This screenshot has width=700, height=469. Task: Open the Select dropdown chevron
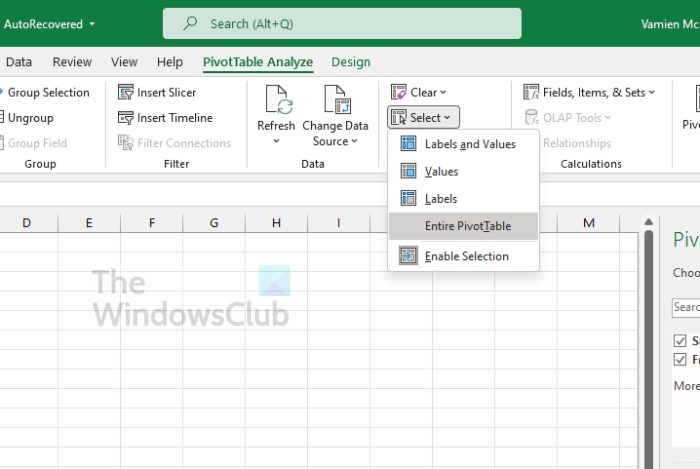447,118
